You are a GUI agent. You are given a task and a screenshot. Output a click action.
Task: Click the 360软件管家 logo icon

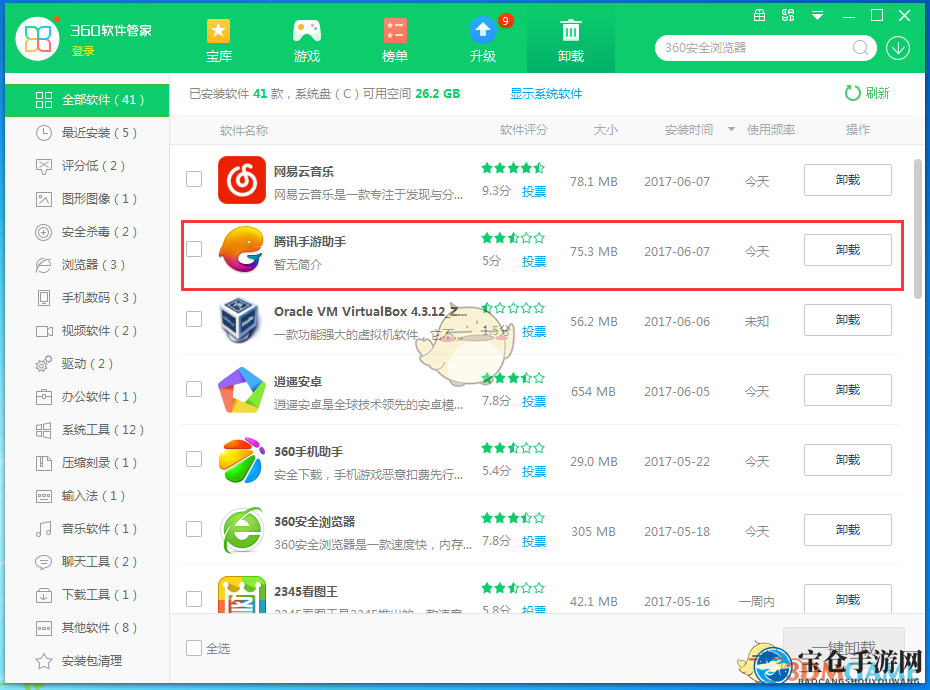point(38,39)
